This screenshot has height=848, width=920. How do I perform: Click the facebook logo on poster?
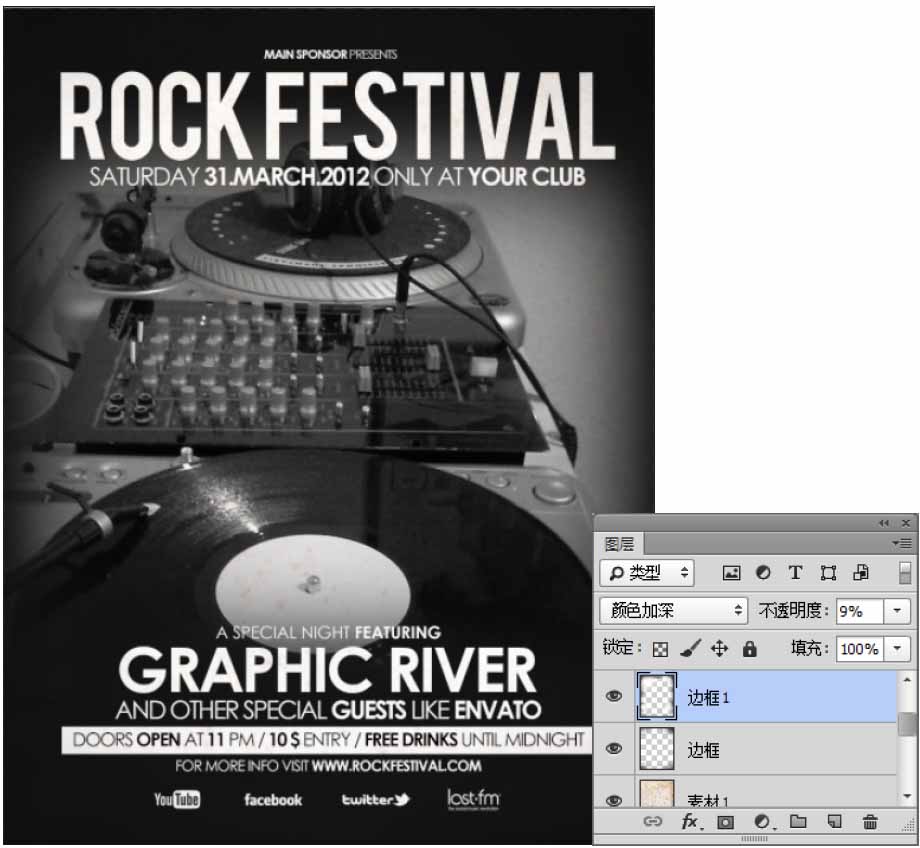(273, 800)
